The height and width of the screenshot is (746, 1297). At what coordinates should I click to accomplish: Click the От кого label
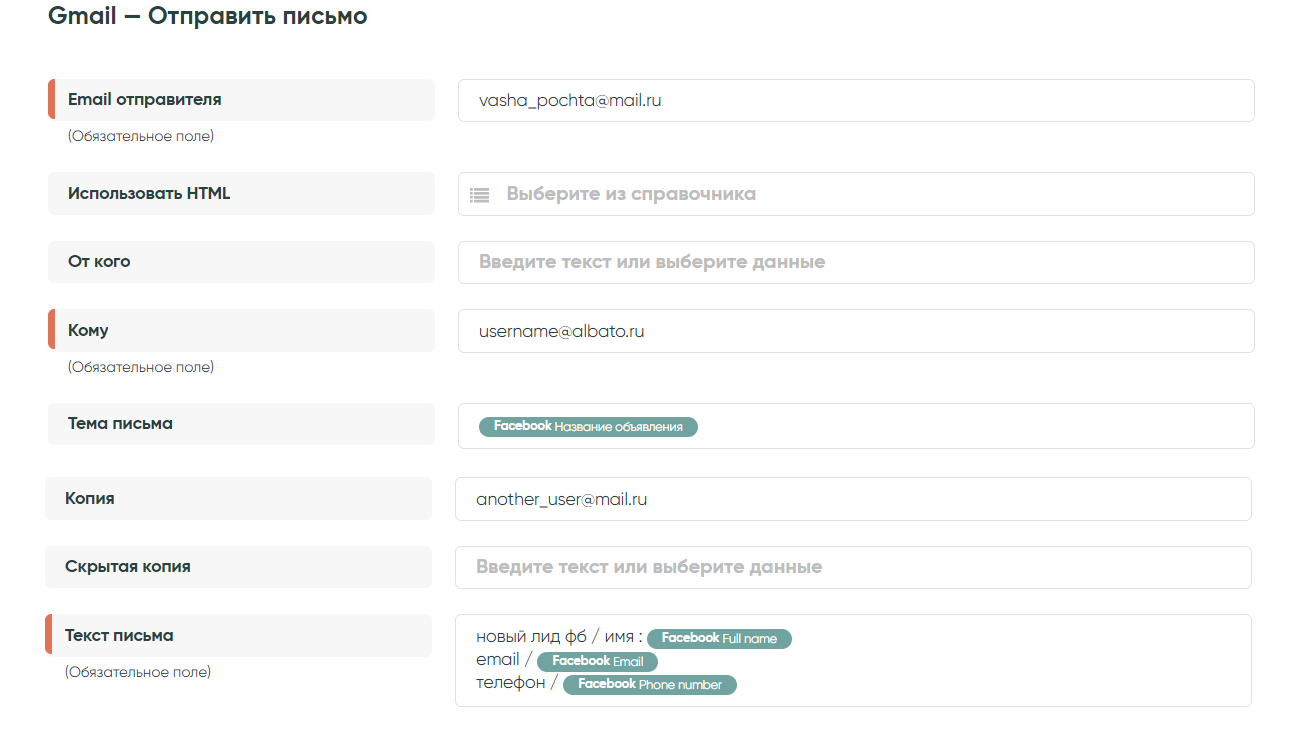point(99,262)
